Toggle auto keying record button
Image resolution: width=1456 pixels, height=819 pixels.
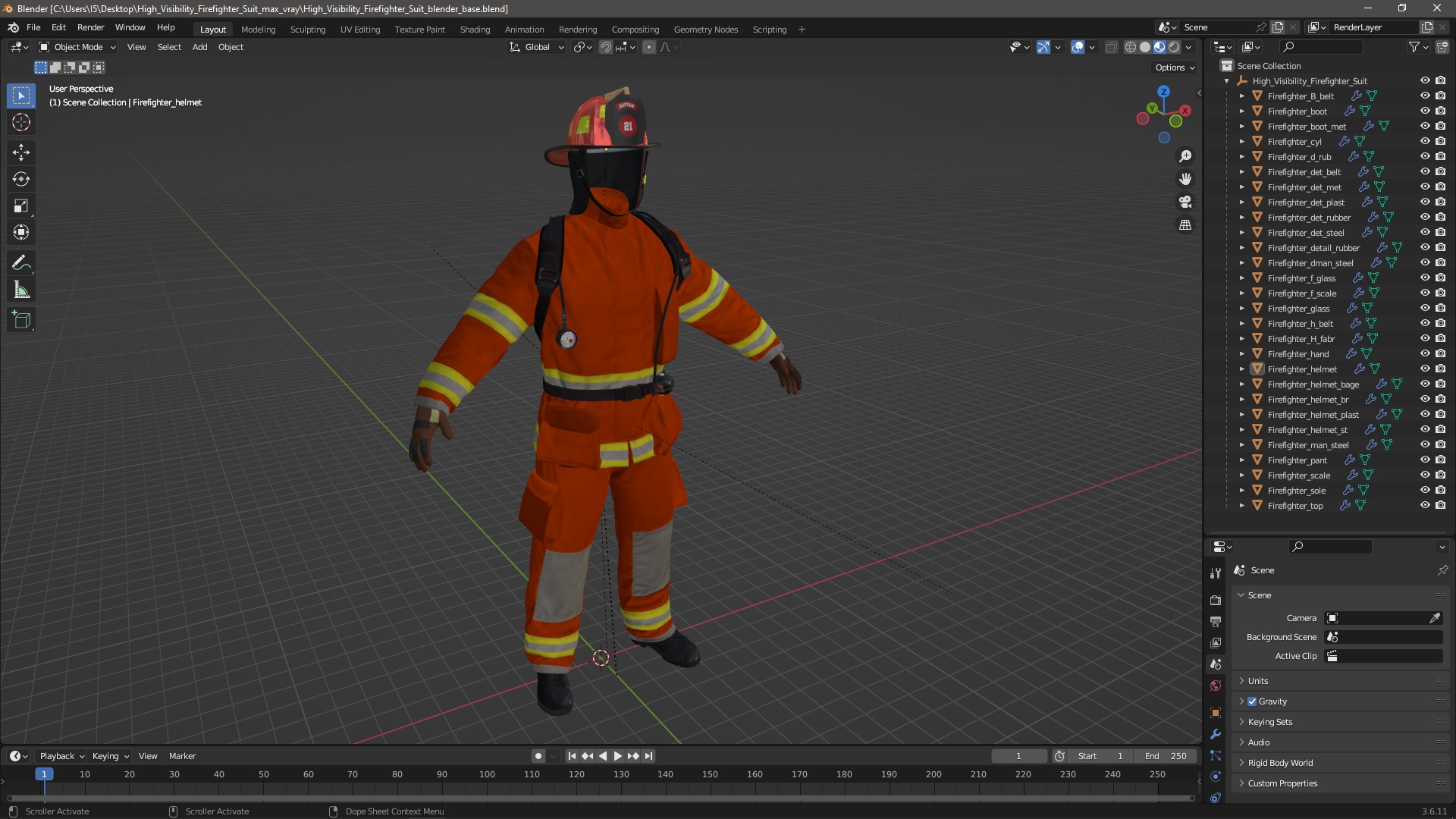click(x=538, y=756)
